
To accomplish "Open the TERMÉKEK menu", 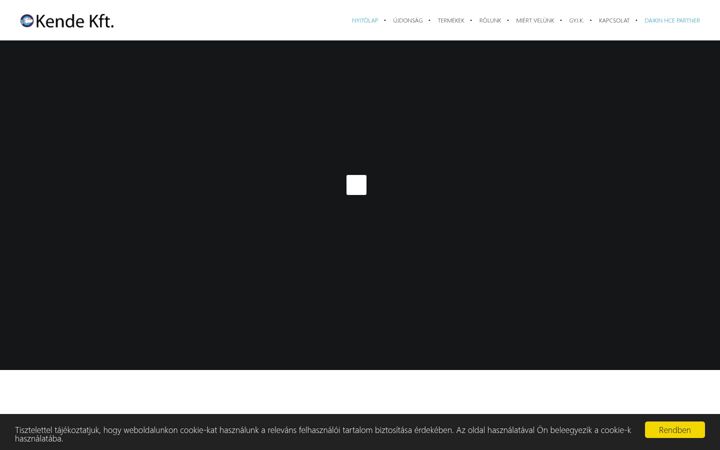I will pos(450,21).
